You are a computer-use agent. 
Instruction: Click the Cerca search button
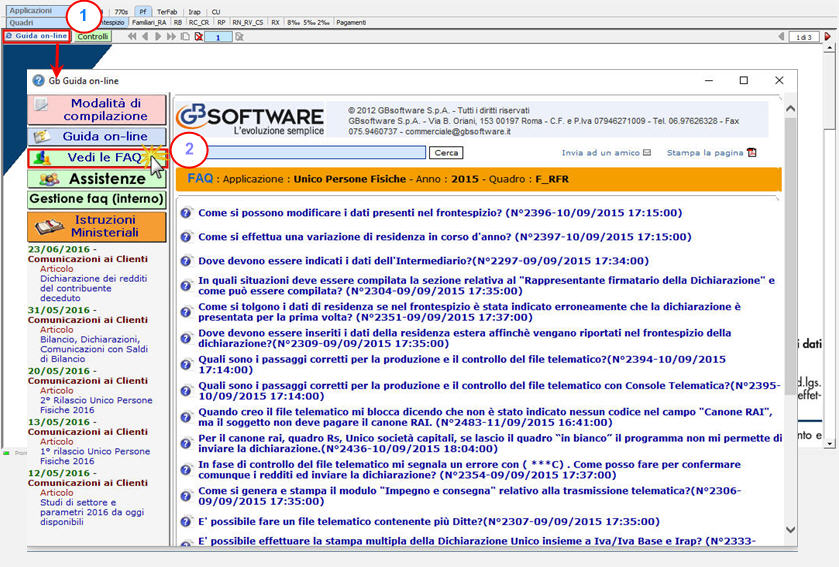446,153
